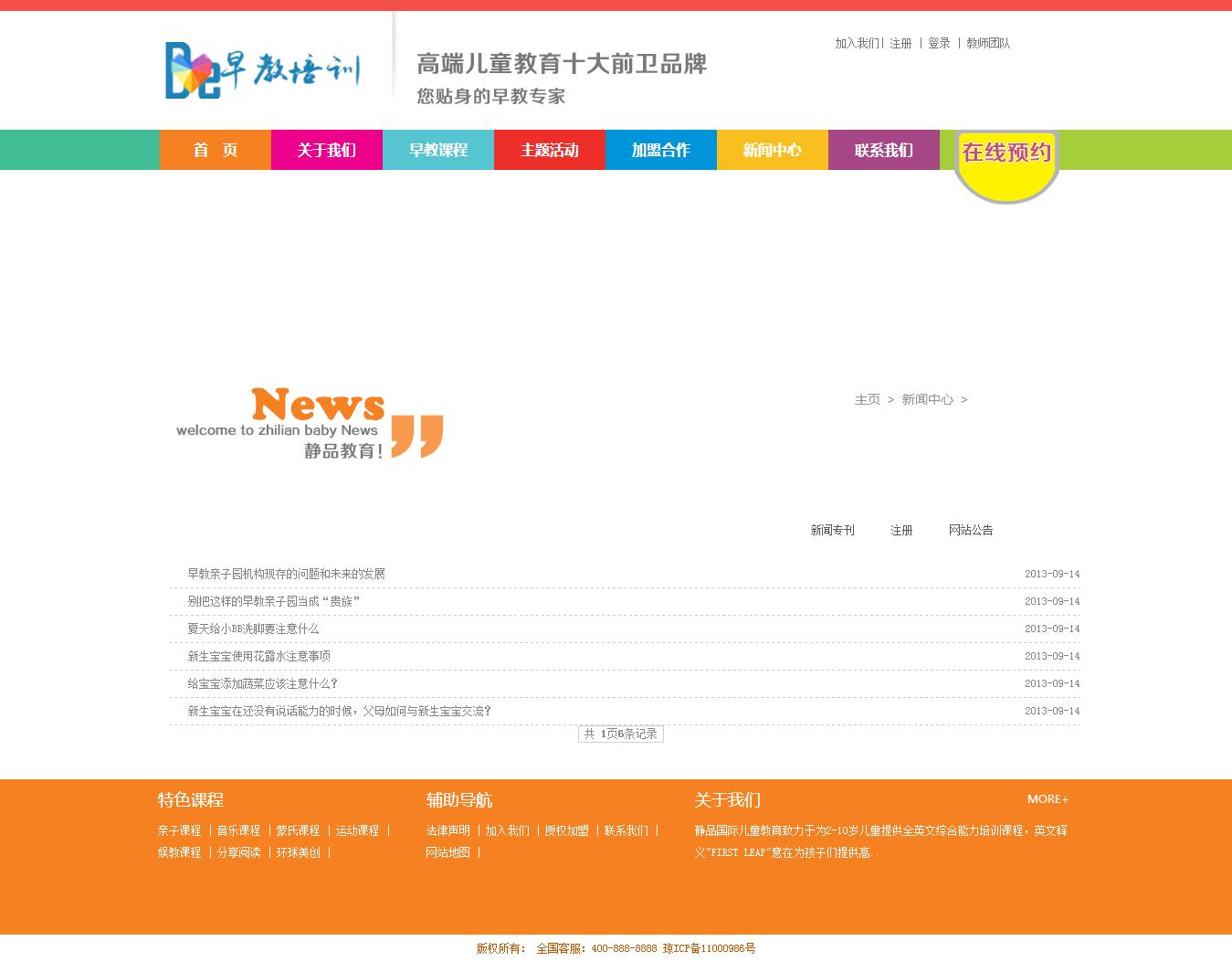Click the BB 早教培训 site logo
The height and width of the screenshot is (962, 1232).
point(262,69)
